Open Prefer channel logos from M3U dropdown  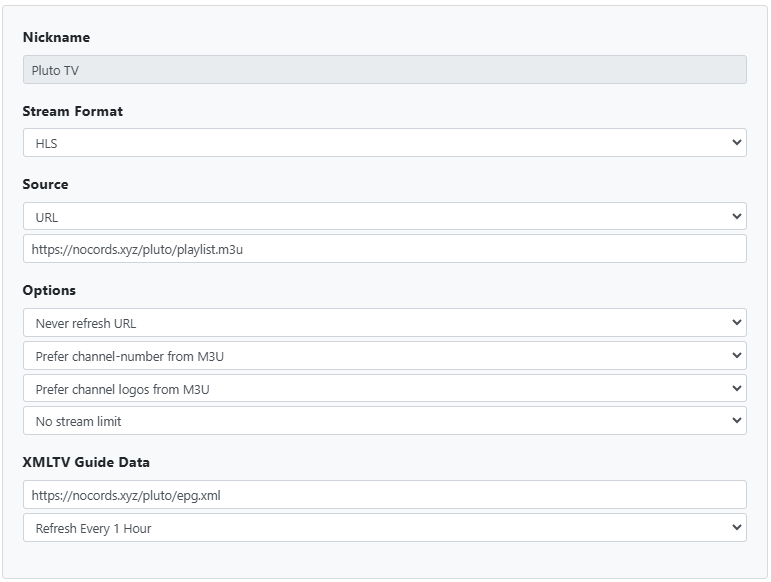click(384, 389)
